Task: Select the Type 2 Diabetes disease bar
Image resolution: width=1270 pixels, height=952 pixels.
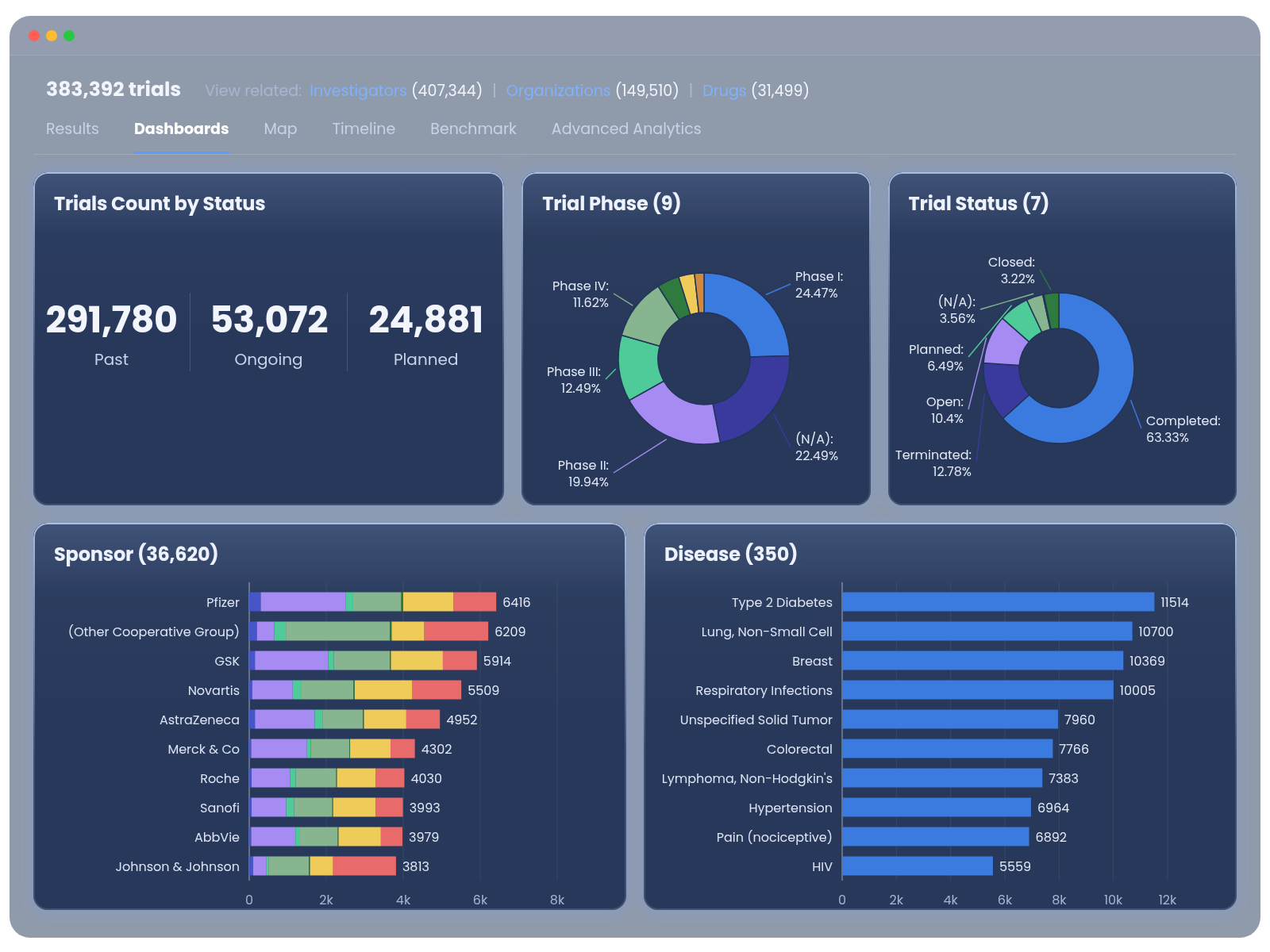Action: coord(999,602)
